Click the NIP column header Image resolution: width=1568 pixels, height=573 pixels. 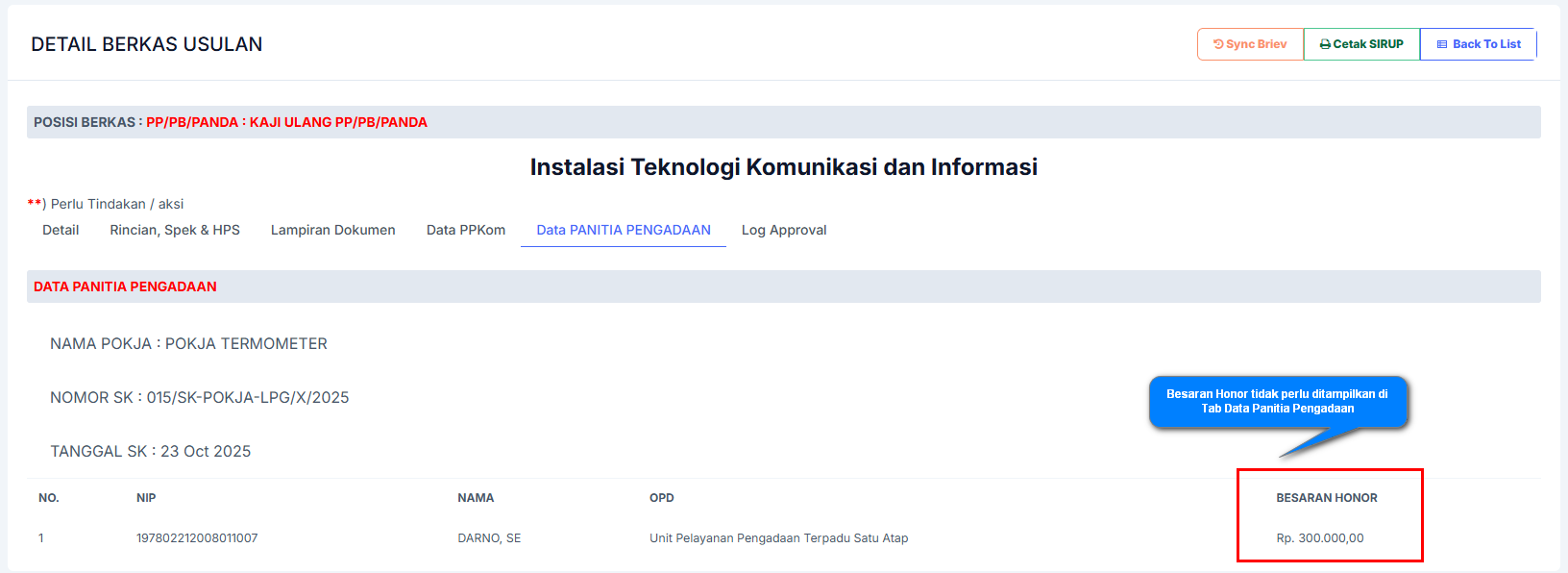coord(146,498)
